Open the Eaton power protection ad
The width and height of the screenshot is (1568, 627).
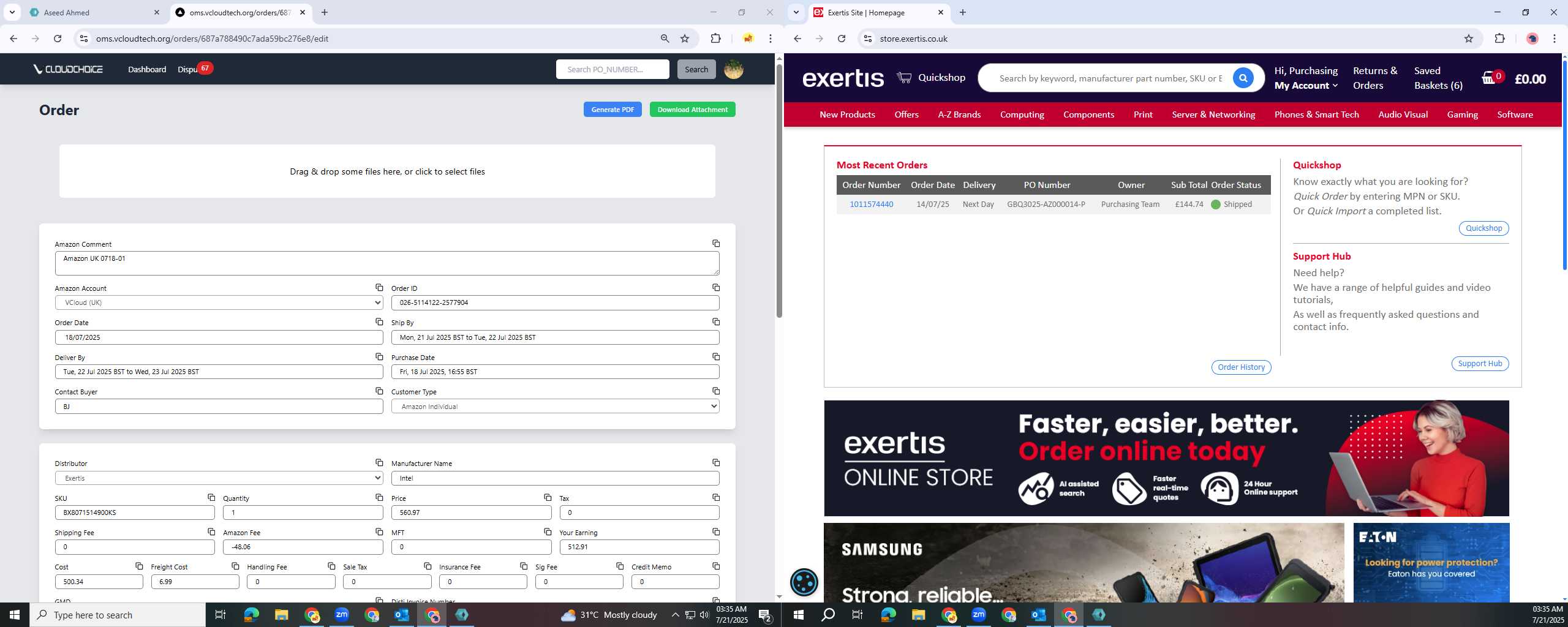point(1431,563)
